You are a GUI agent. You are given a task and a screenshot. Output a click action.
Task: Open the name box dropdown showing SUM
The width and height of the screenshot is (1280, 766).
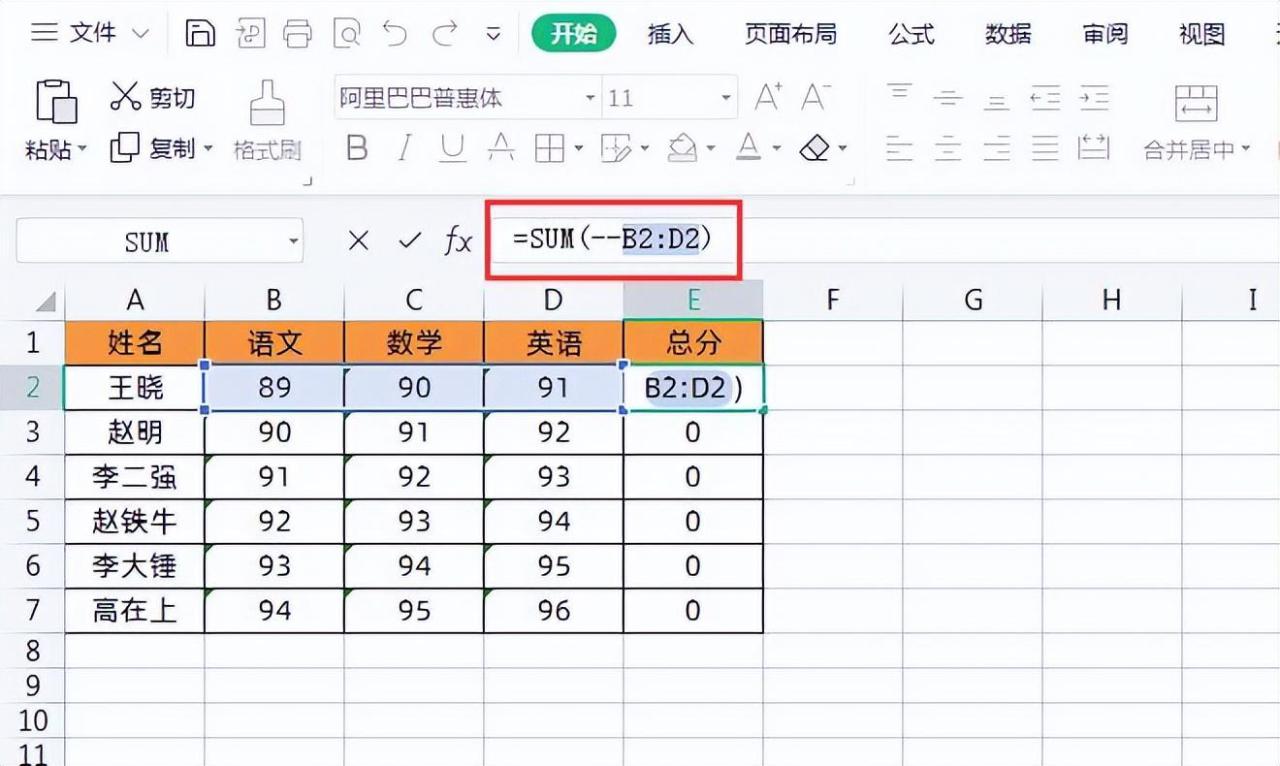(x=293, y=241)
